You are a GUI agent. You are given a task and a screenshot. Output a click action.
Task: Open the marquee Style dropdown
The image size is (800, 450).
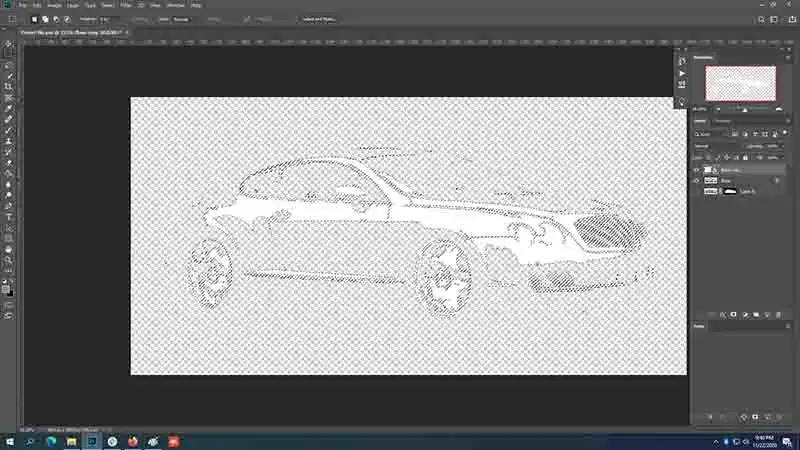click(x=182, y=19)
